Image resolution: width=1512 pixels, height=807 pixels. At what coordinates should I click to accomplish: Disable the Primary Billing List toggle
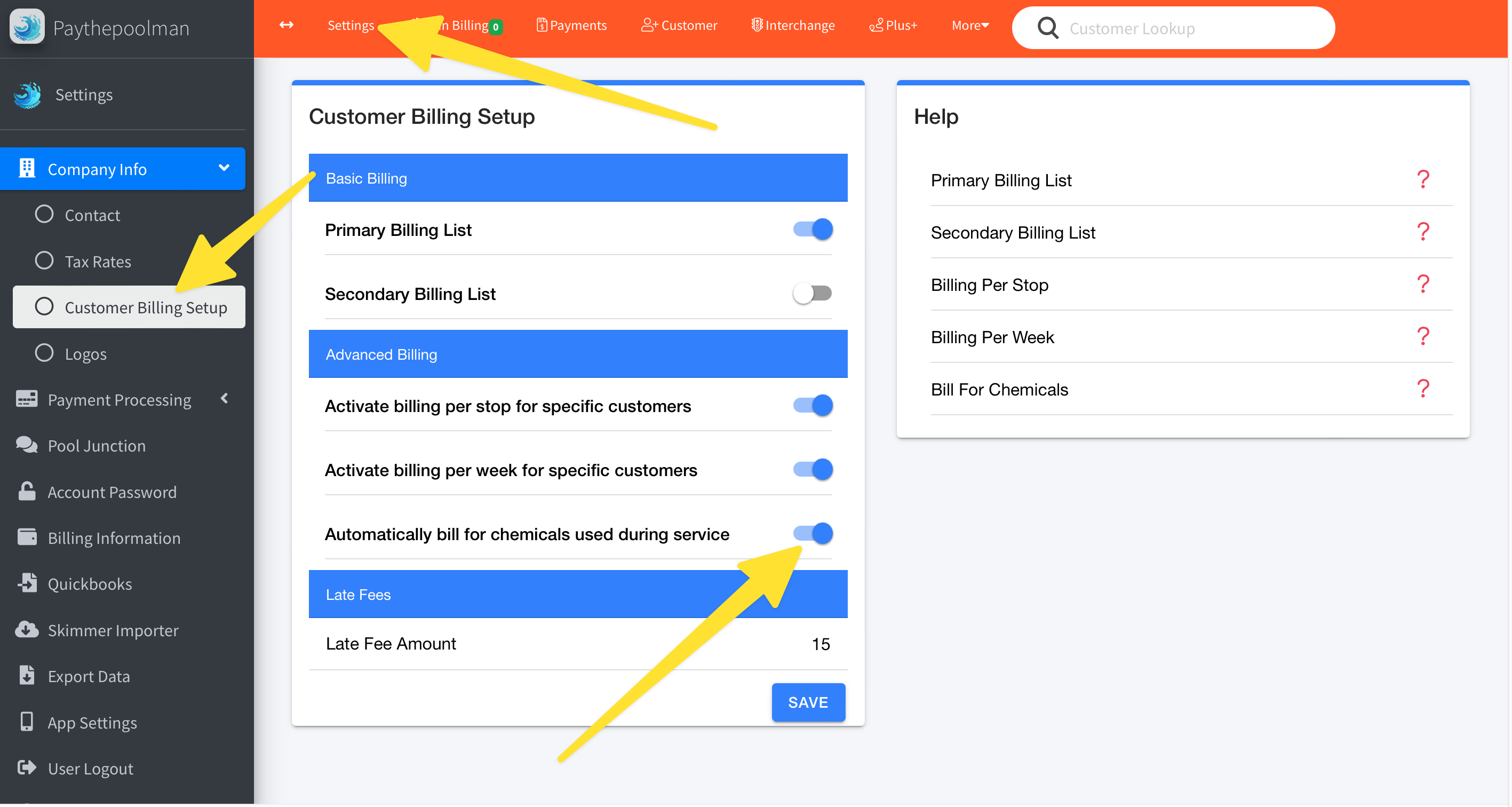[x=813, y=229]
